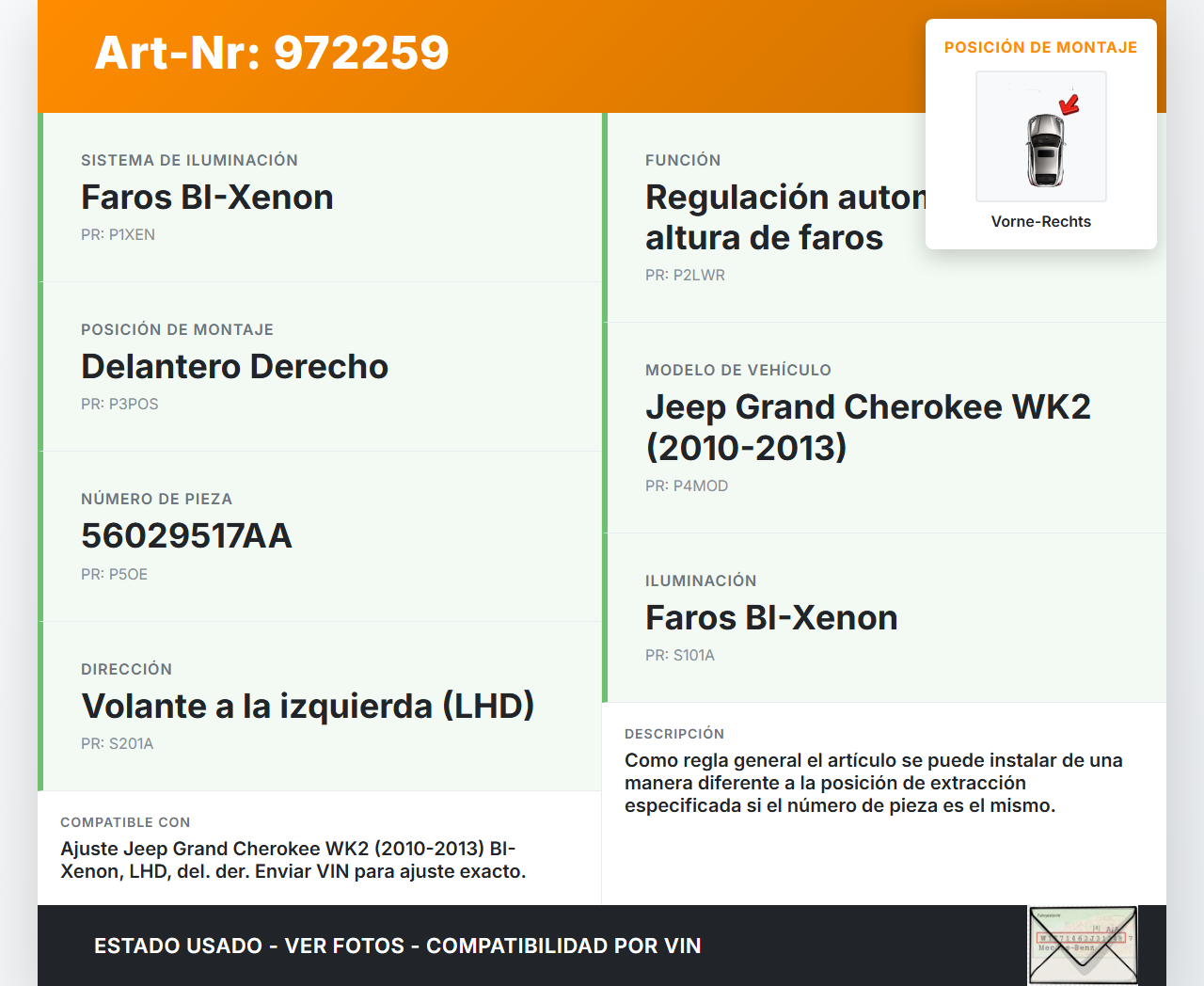Click the 'Jeep Grand Cherokee WK2 (2010-2013)' model

tap(867, 426)
